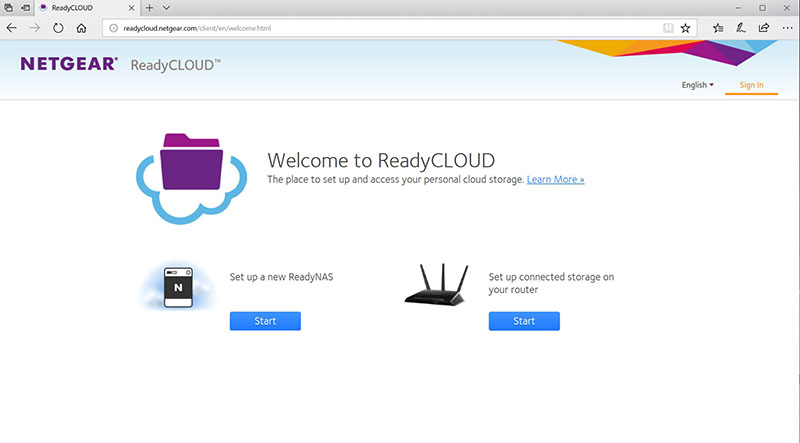
Task: Open the browser home page
Action: 82,28
